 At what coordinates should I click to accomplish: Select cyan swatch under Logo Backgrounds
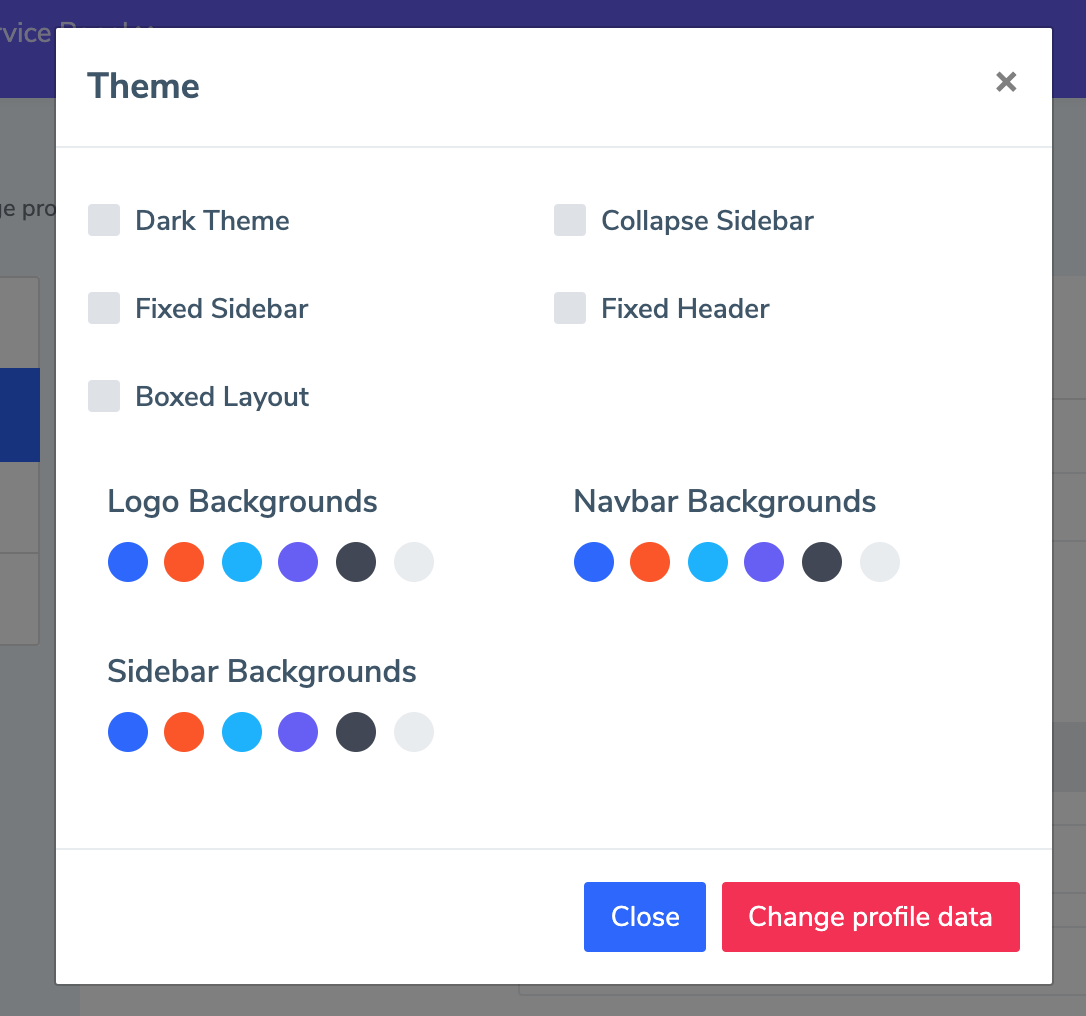point(242,562)
